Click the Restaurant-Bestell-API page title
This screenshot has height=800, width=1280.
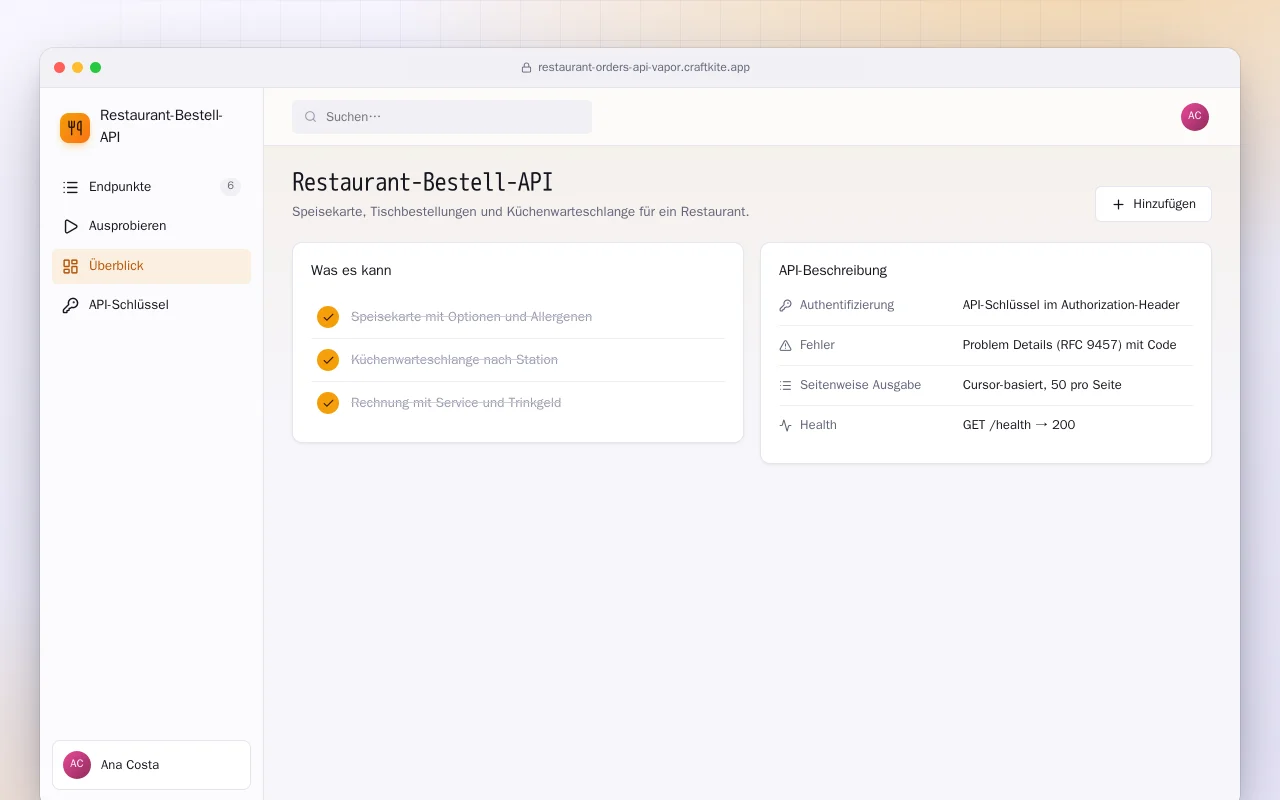click(422, 182)
